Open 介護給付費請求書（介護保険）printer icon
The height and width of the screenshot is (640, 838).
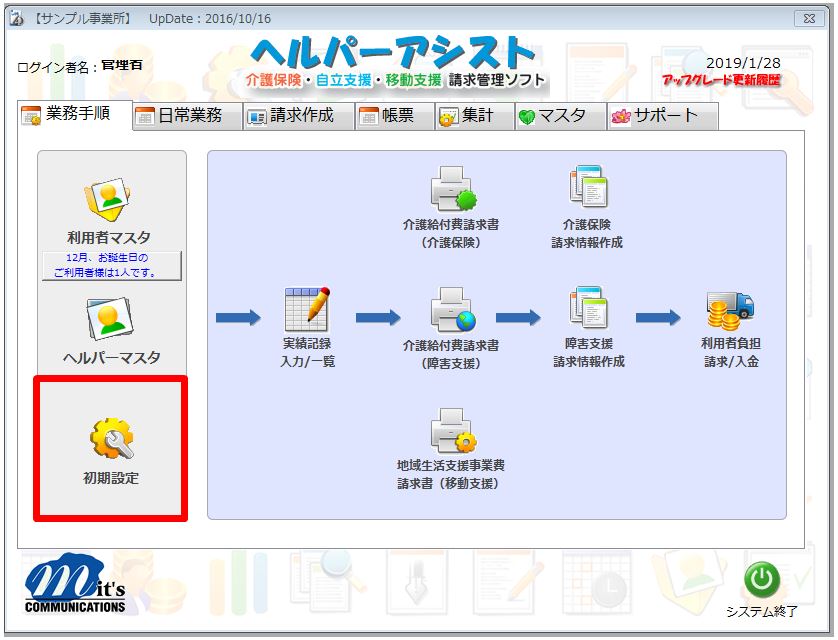coord(450,190)
